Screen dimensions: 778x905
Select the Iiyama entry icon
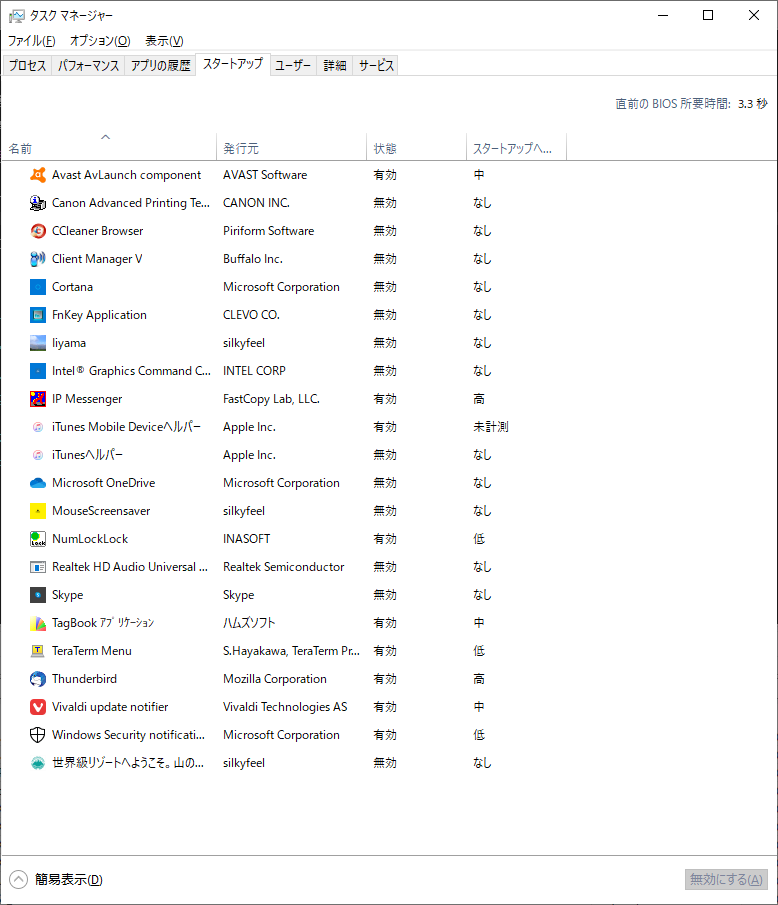(x=38, y=343)
